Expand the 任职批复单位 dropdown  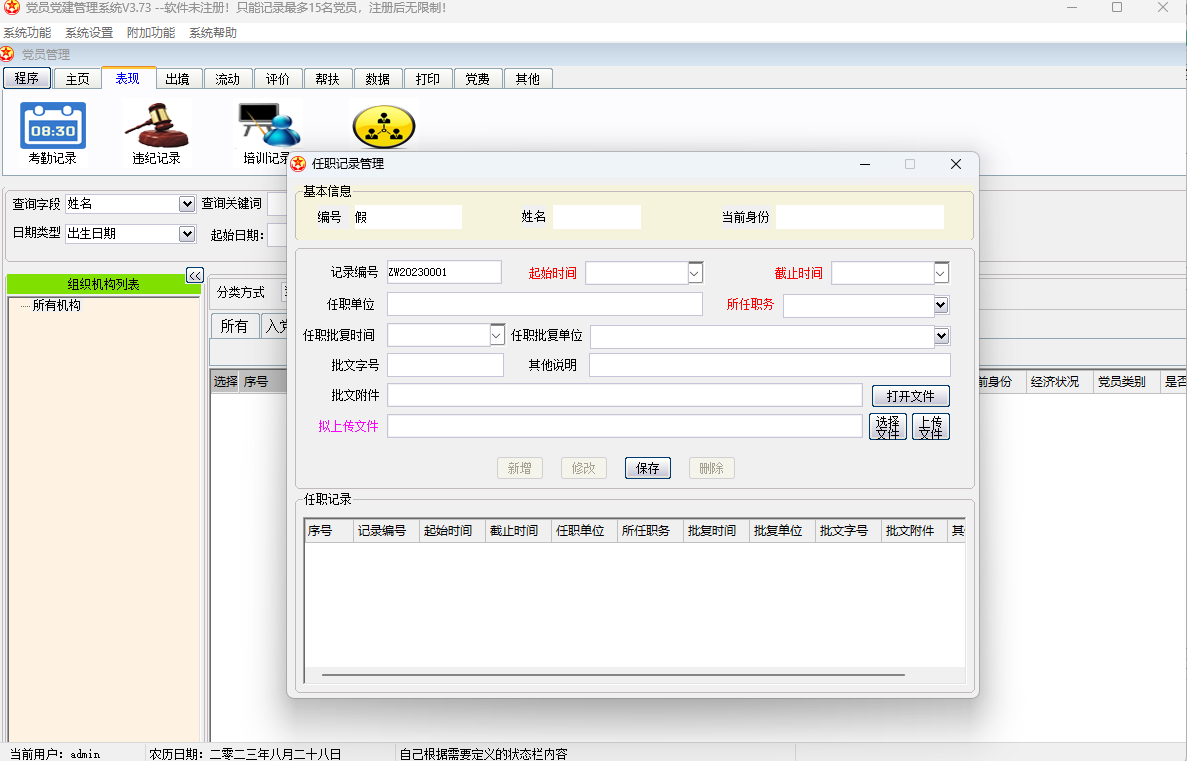(x=941, y=335)
